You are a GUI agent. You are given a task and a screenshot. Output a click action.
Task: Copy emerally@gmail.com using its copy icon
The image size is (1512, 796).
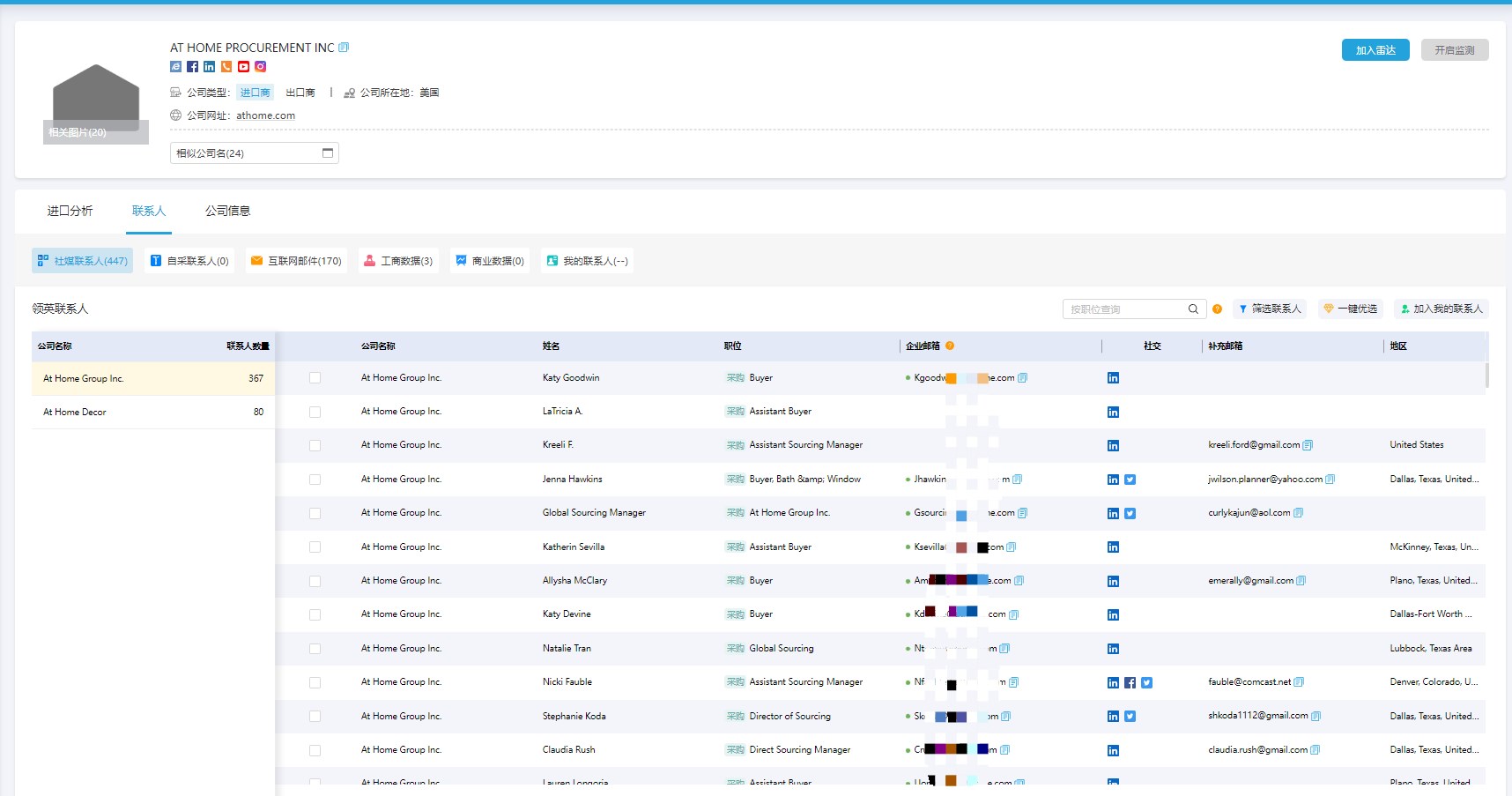tap(1301, 581)
